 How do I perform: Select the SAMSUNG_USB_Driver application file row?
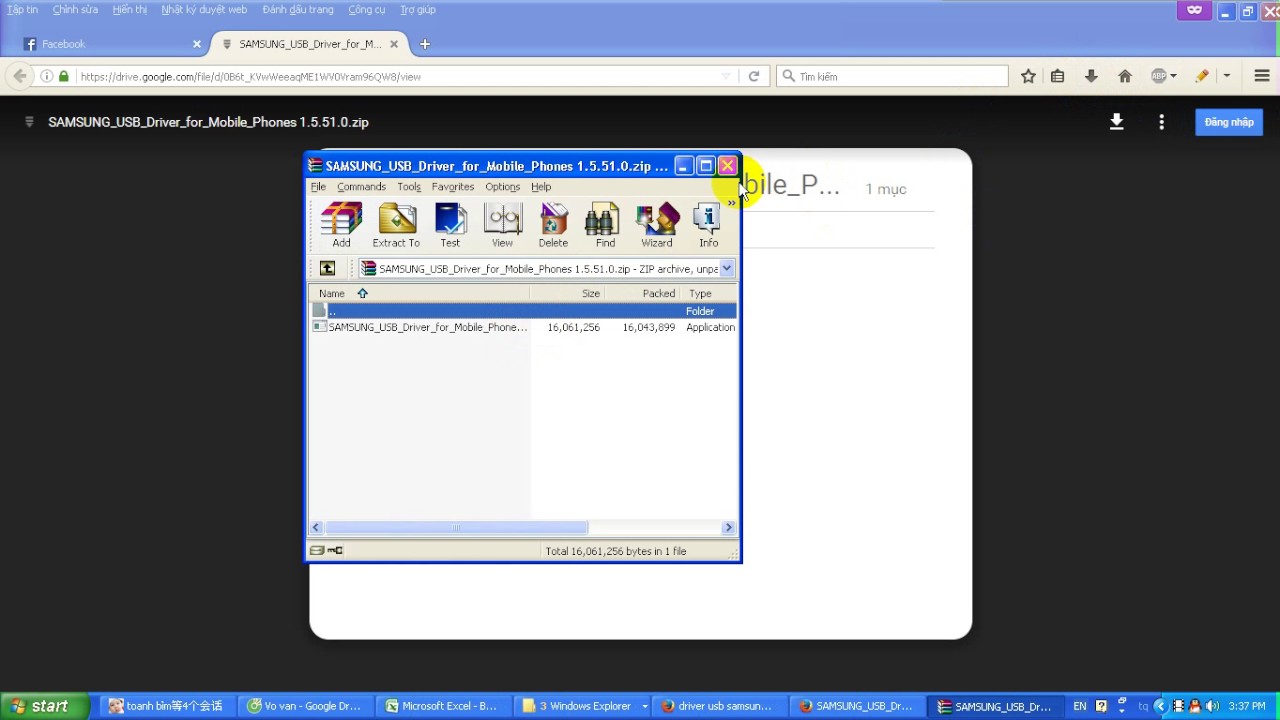[x=523, y=327]
